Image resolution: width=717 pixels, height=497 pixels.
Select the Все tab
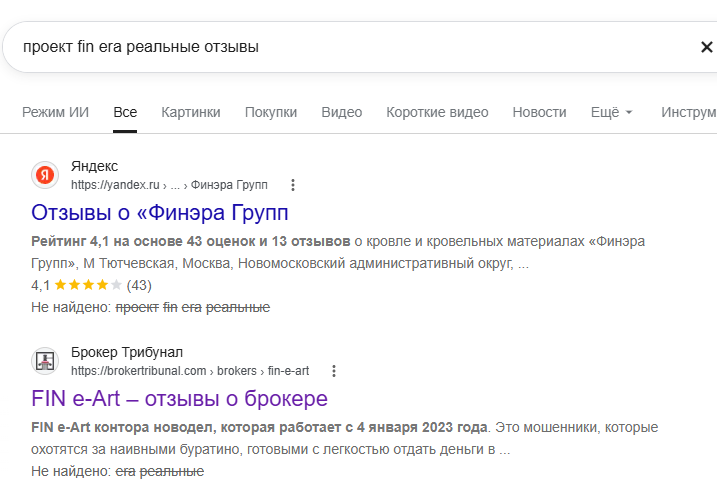coord(125,112)
